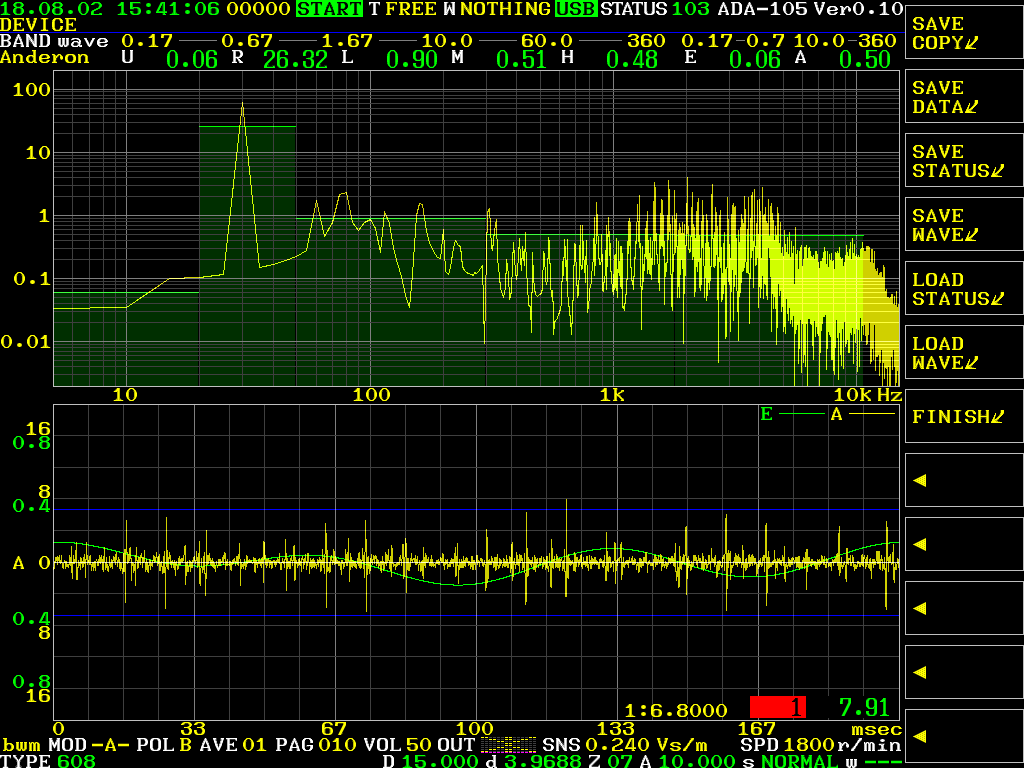Click the MOD -A- setting
This screenshot has height=768, width=1024.
(89, 745)
